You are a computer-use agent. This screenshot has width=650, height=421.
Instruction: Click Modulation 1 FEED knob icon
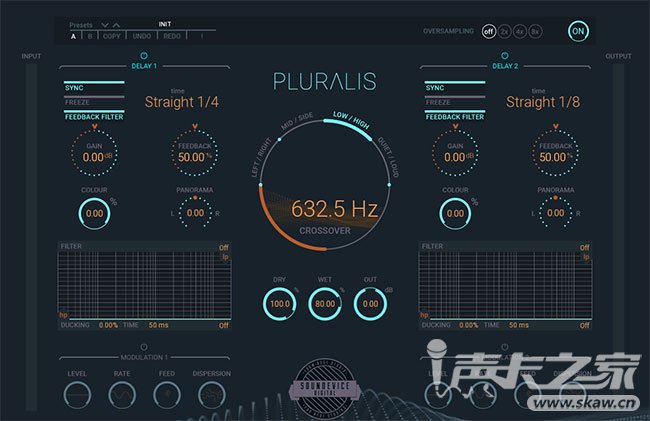pos(167,395)
